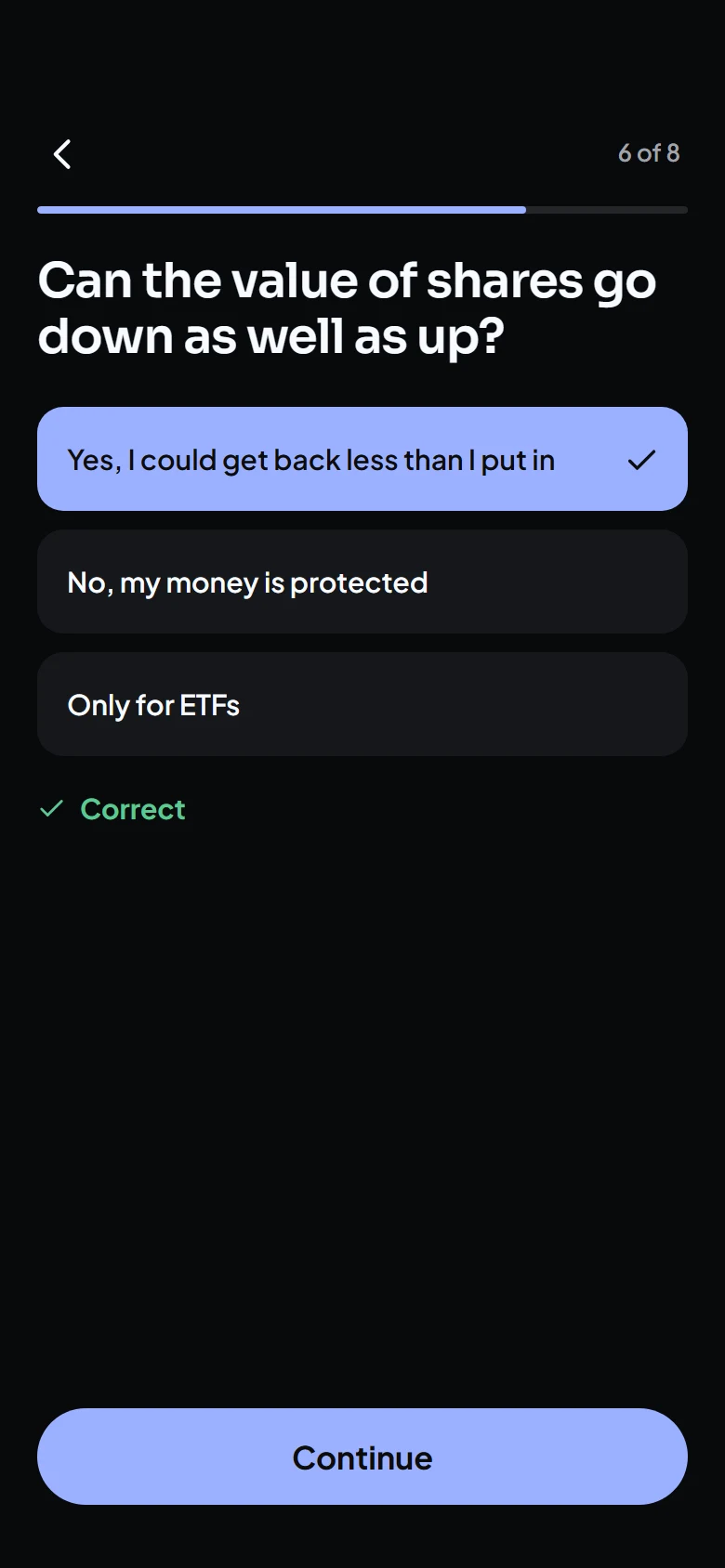725x1568 pixels.
Task: Click the green 'Correct' feedback label
Action: coord(133,809)
